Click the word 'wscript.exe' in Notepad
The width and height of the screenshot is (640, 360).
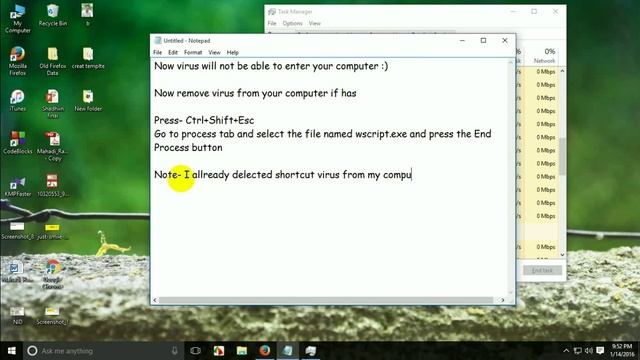pyautogui.click(x=381, y=134)
